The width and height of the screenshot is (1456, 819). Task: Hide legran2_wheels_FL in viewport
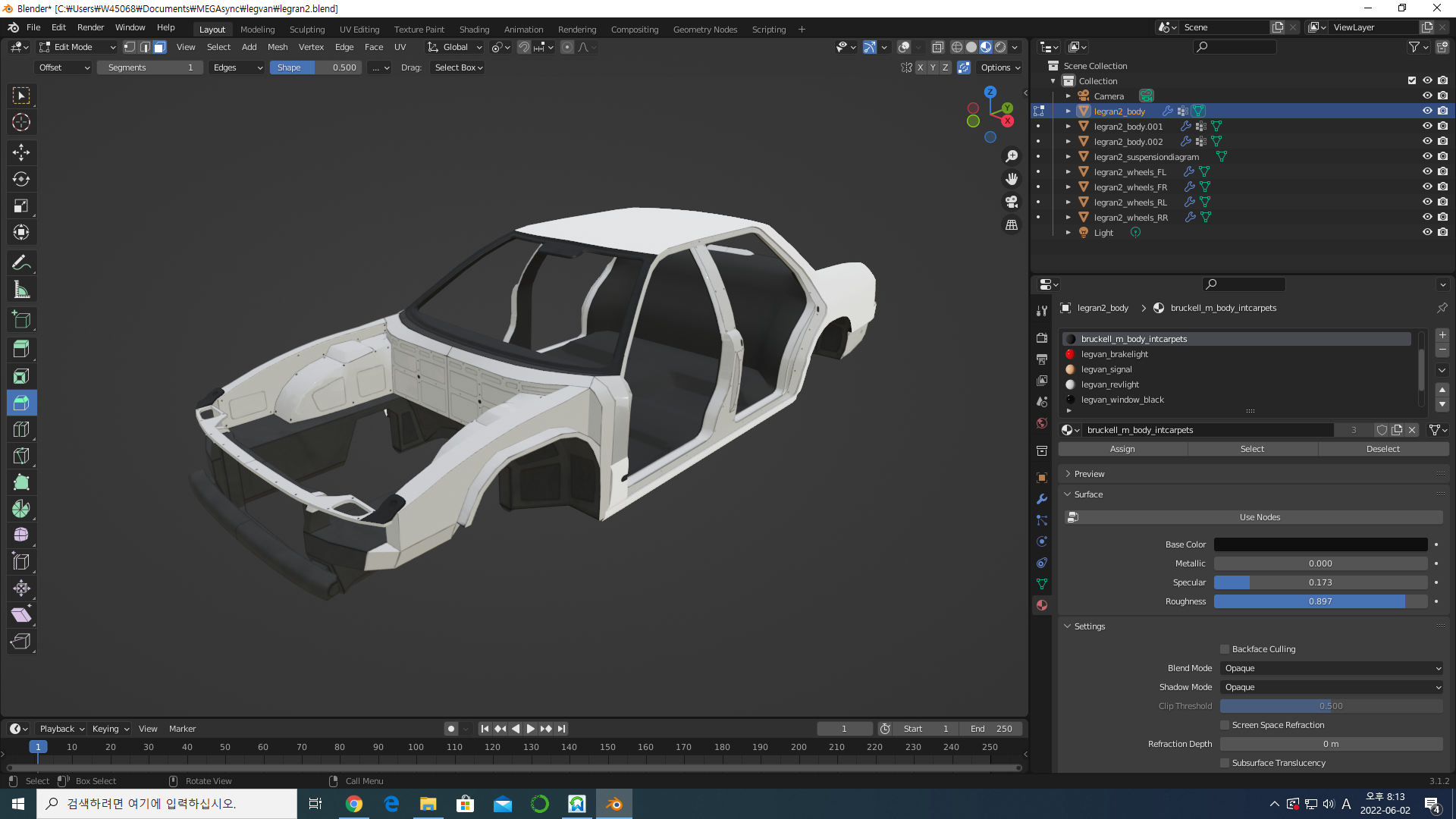[x=1426, y=172]
